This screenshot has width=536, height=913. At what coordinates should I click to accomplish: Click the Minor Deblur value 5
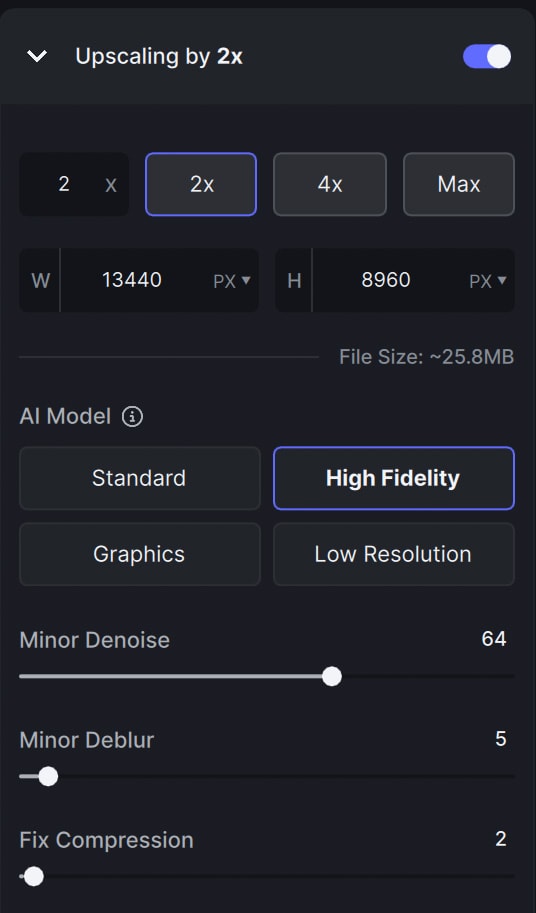click(x=500, y=739)
